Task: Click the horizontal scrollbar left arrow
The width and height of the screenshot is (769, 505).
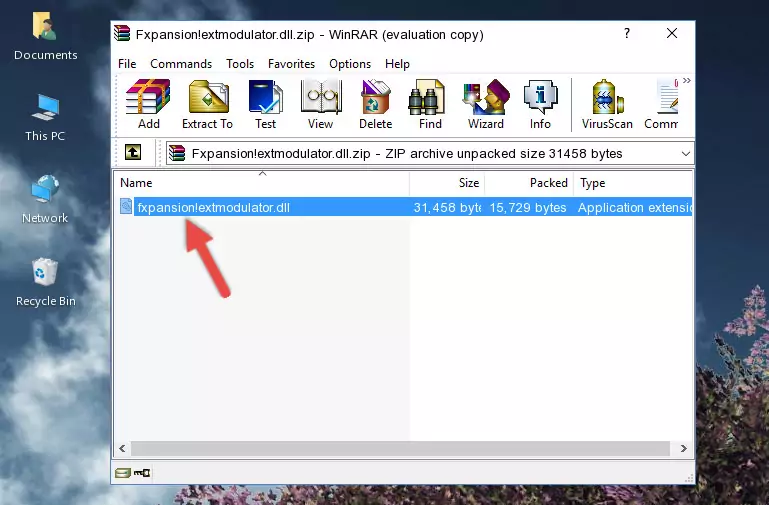Action: [x=122, y=448]
